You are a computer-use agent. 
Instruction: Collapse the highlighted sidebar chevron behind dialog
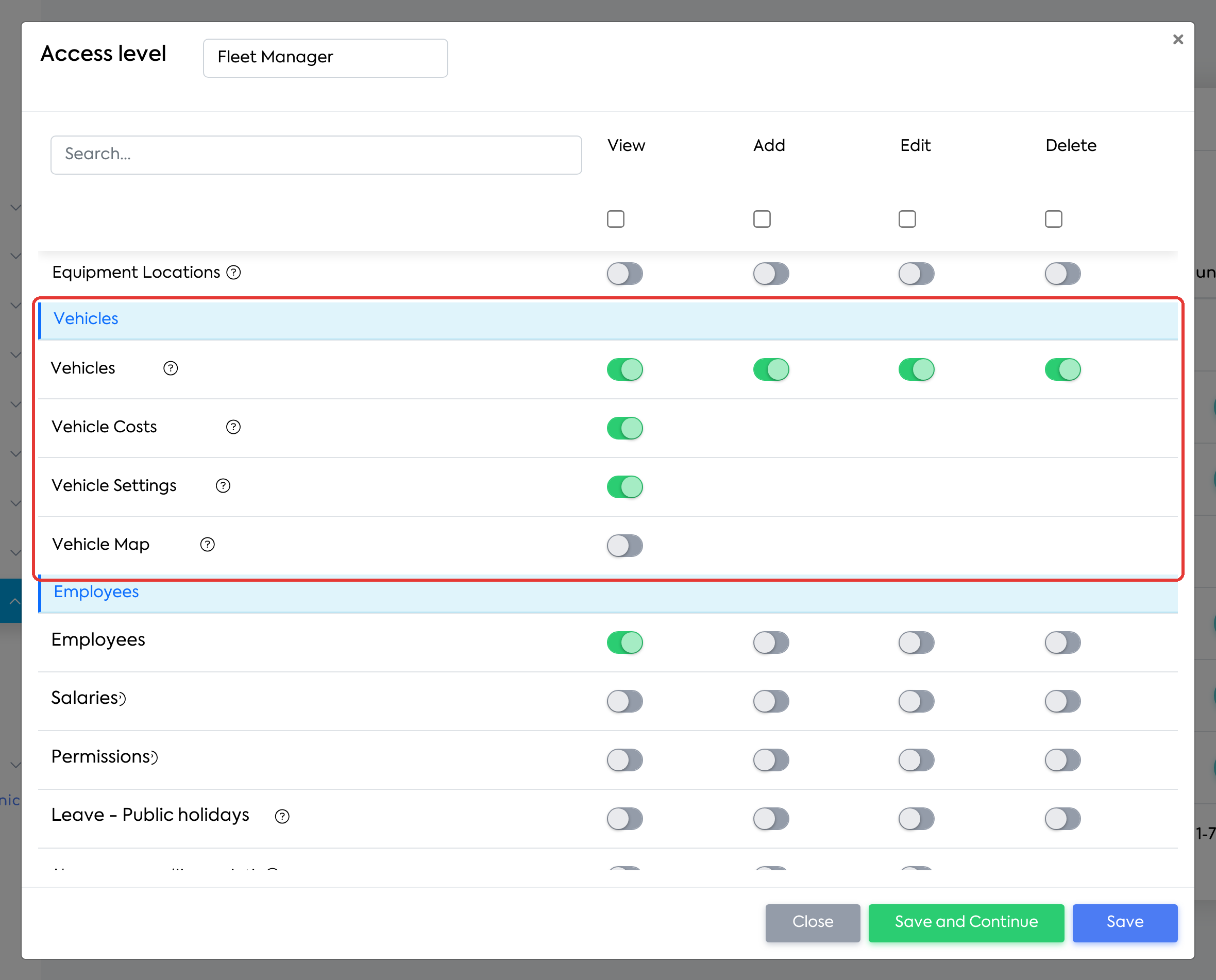coord(14,602)
